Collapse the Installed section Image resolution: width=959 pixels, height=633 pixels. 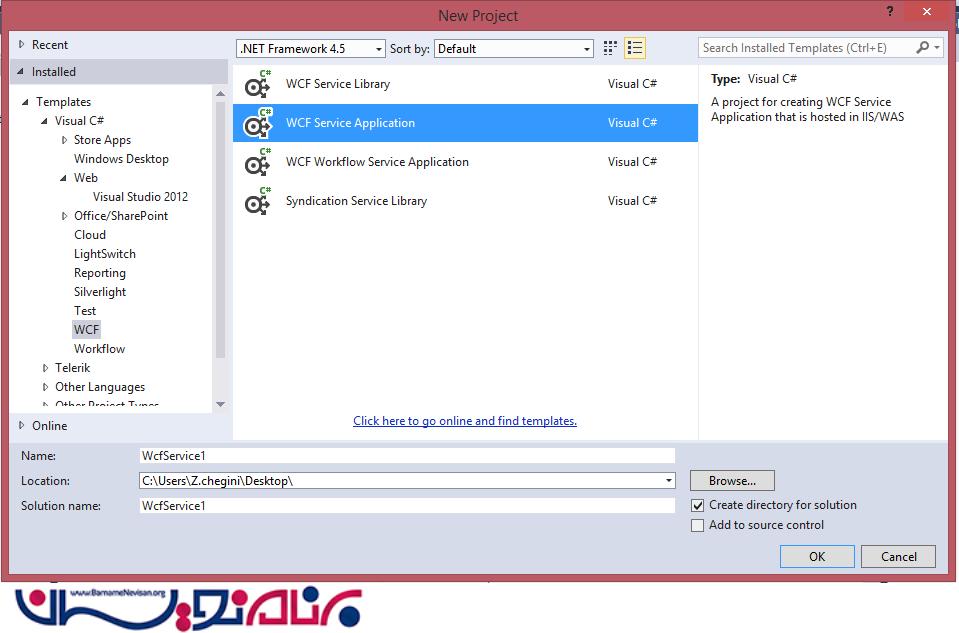pyautogui.click(x=21, y=72)
